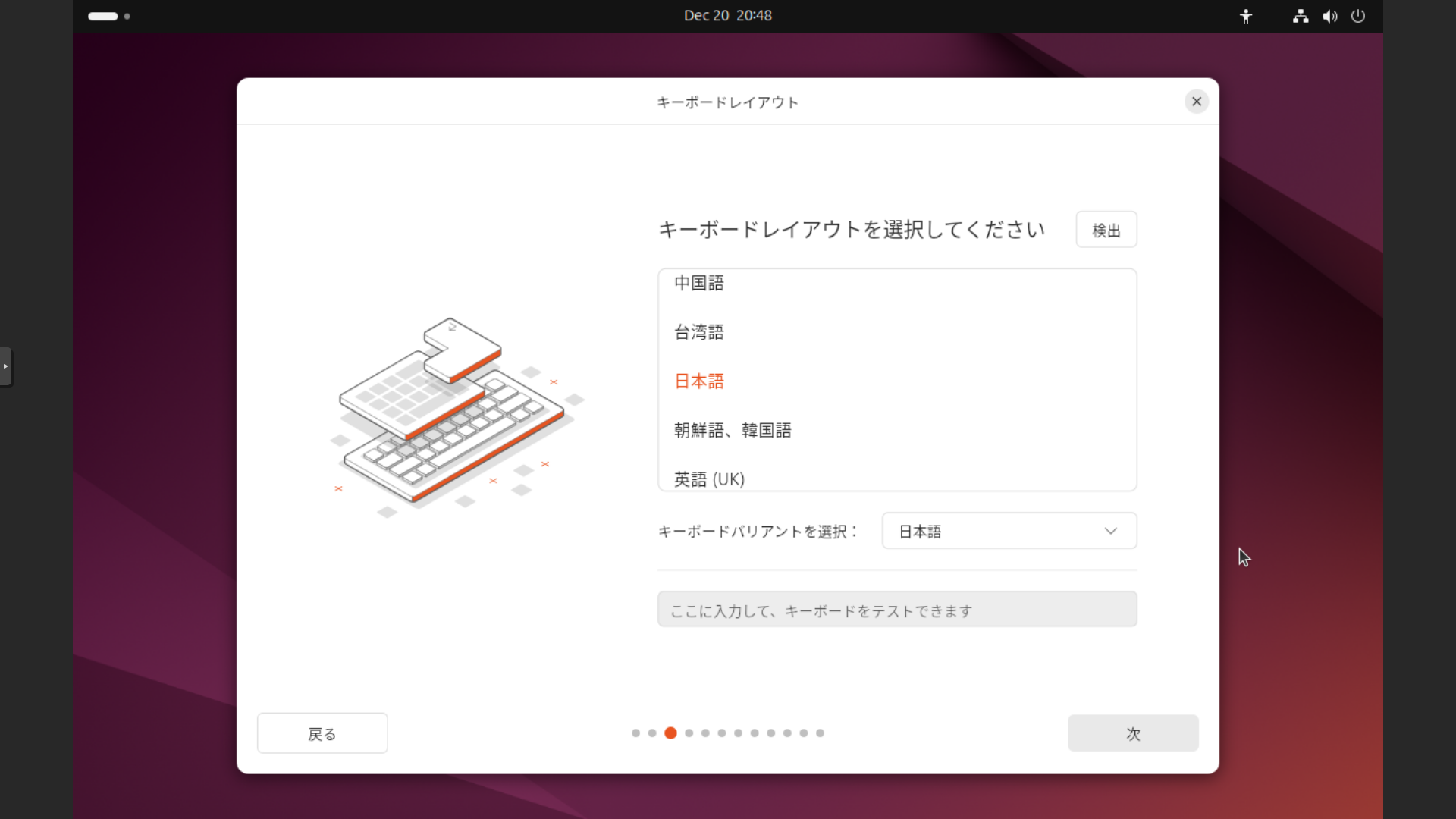The width and height of the screenshot is (1456, 819).
Task: Open clock and calendar Dec 20 20:48
Action: coord(727,16)
